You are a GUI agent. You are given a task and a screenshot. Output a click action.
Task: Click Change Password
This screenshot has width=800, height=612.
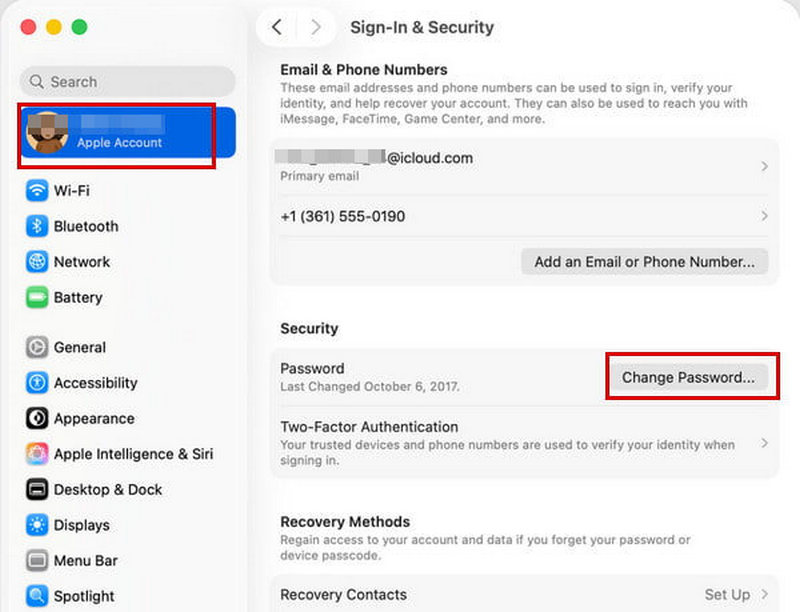(691, 377)
